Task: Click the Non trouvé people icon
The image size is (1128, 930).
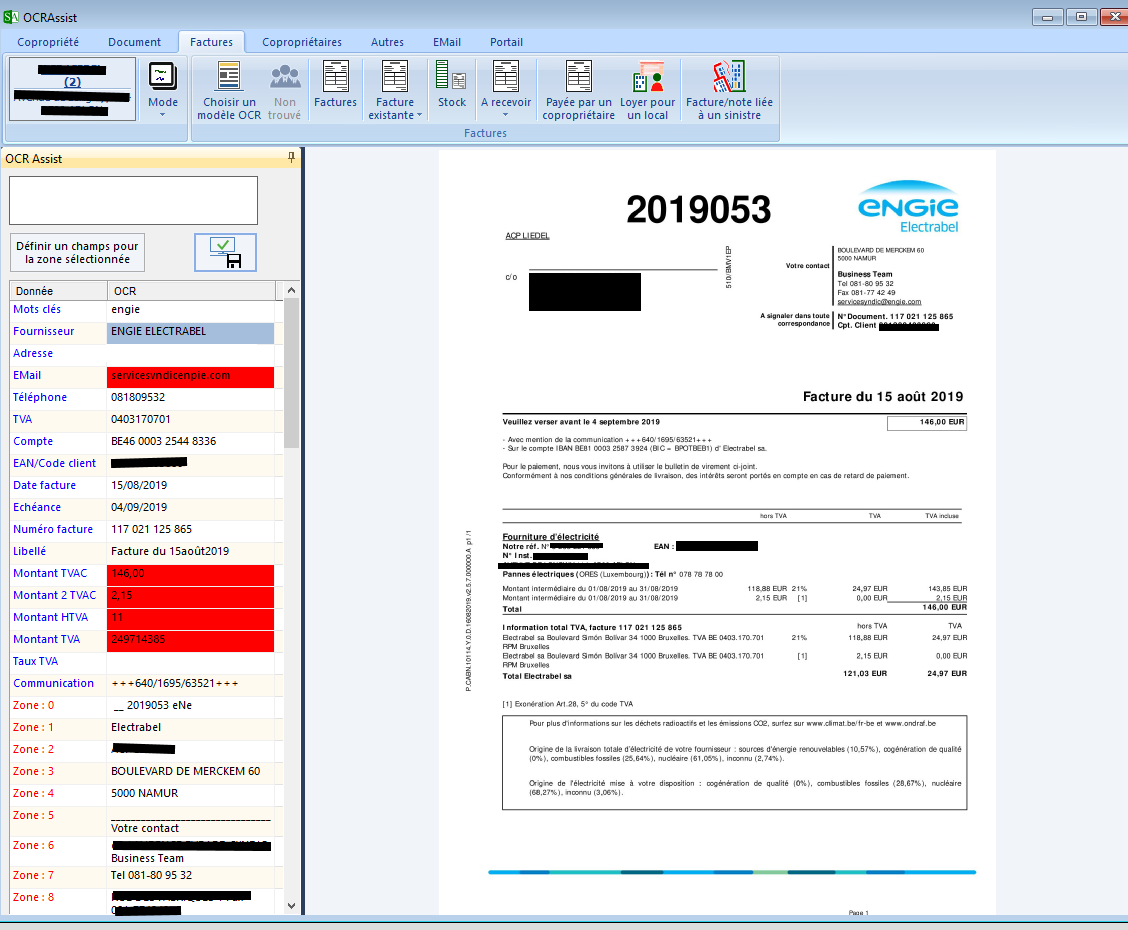Action: click(285, 77)
